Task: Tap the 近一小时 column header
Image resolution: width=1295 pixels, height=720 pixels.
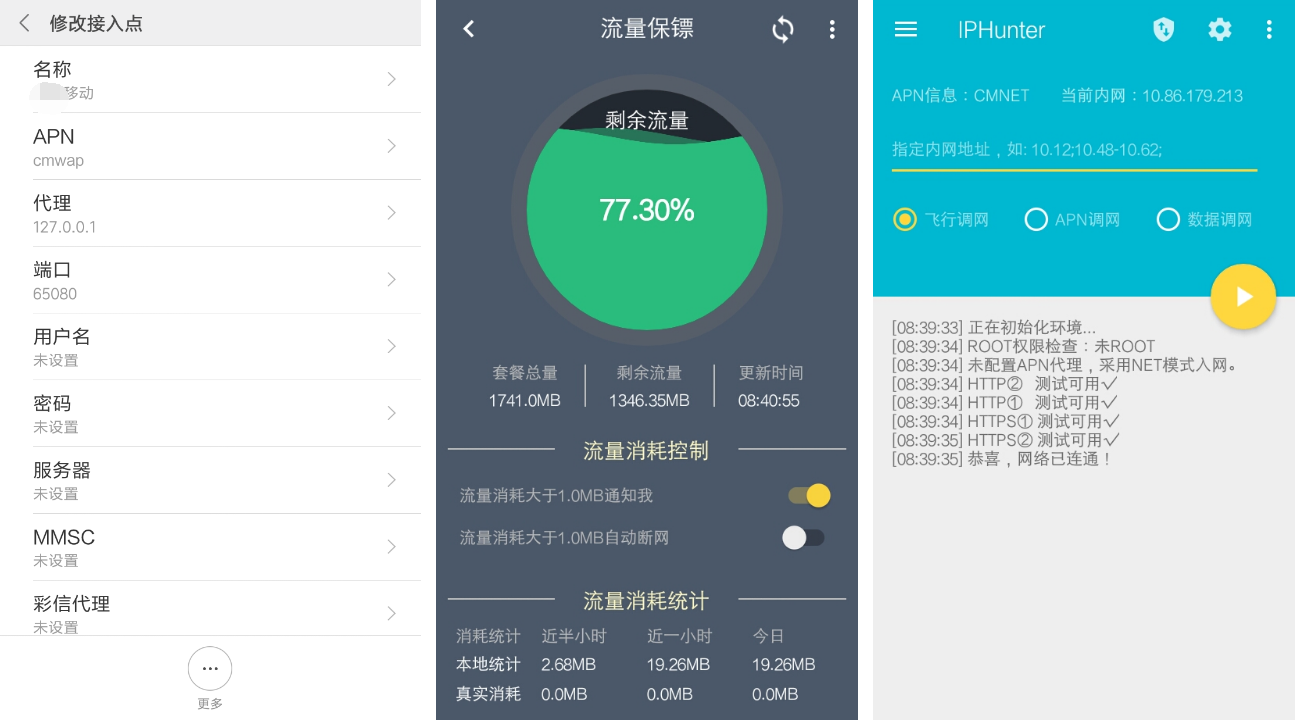Action: tap(679, 636)
